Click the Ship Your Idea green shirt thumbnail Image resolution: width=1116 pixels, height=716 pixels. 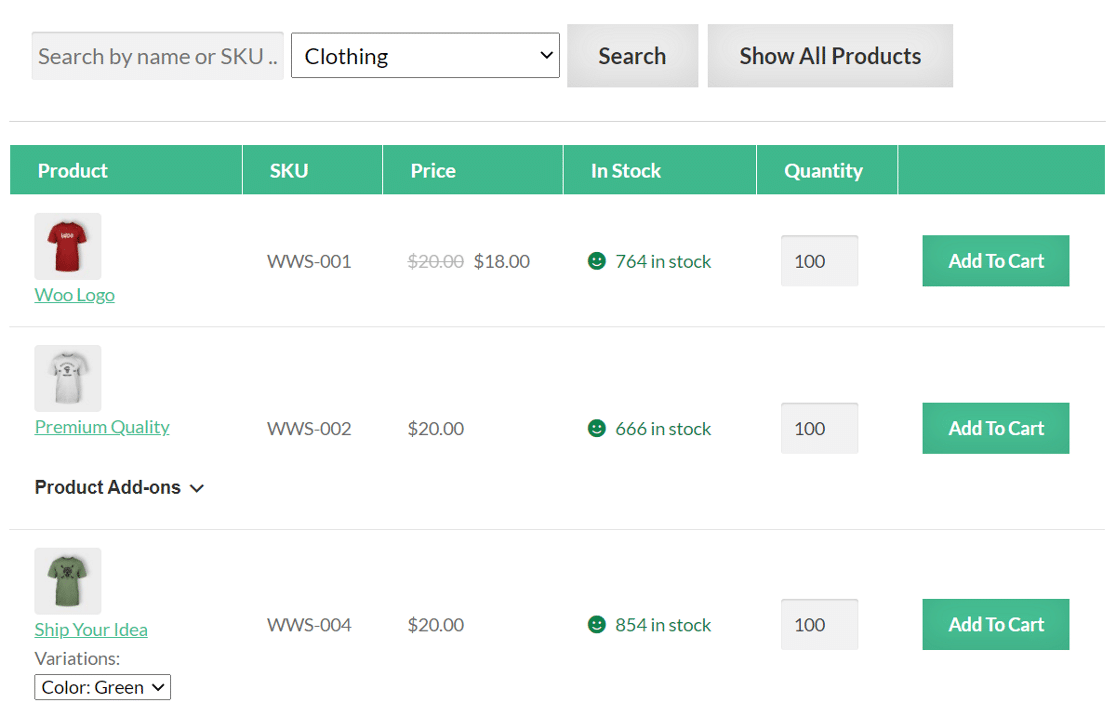(x=67, y=580)
